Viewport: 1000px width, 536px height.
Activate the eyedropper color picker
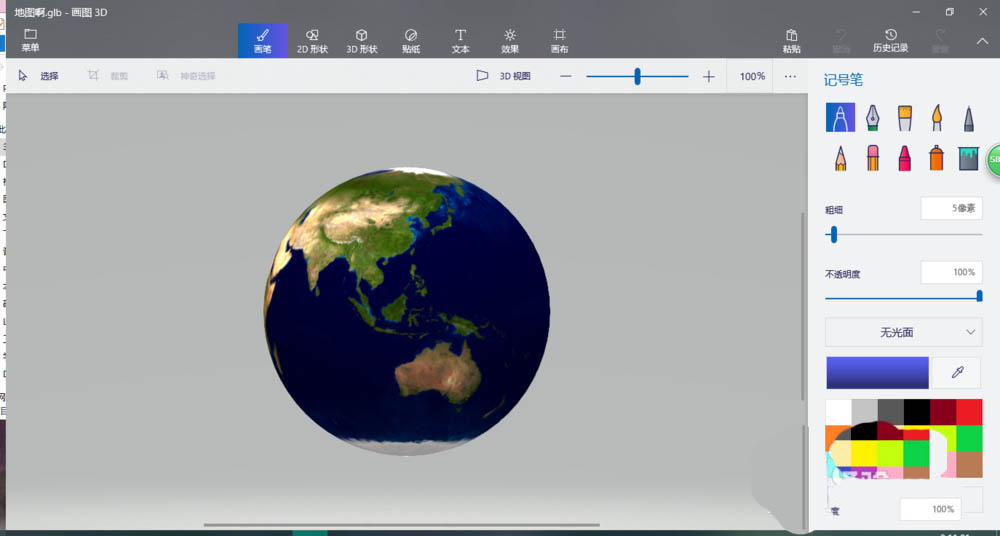pos(956,373)
